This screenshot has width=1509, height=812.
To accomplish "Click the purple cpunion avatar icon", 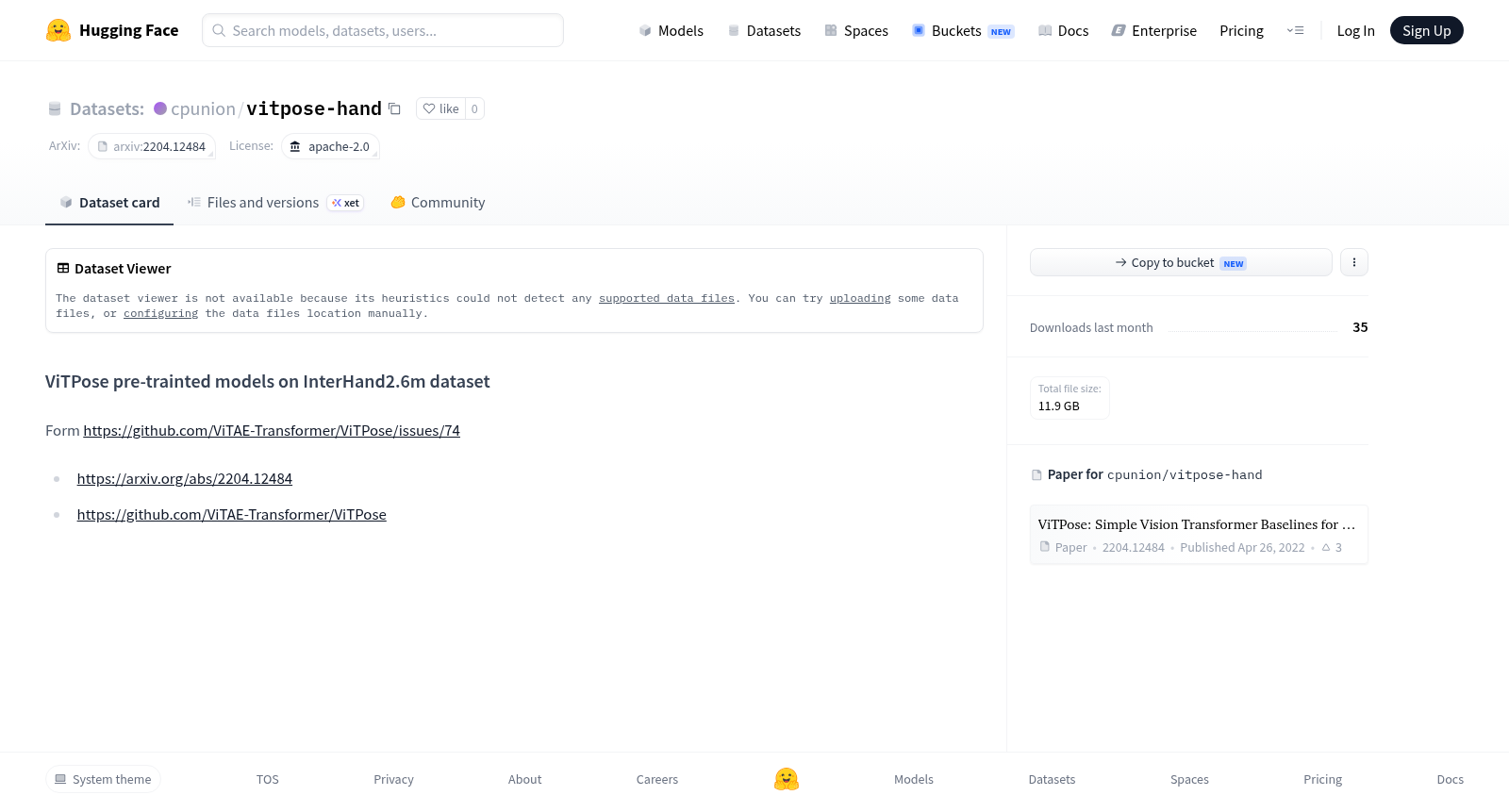I will pos(160,108).
